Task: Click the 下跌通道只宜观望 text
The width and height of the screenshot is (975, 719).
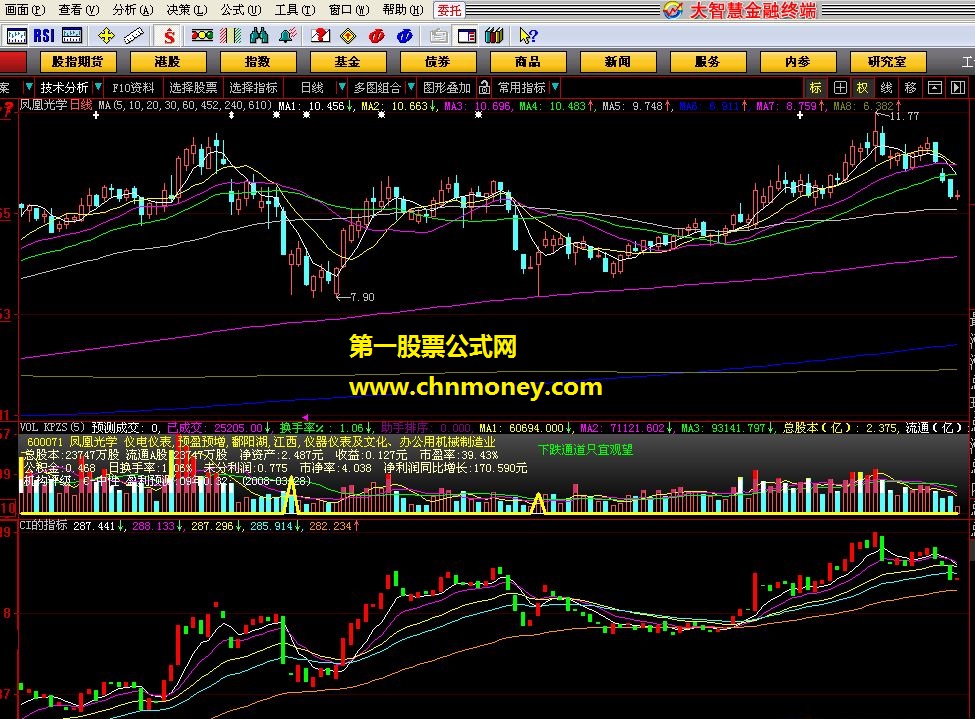Action: [x=585, y=449]
